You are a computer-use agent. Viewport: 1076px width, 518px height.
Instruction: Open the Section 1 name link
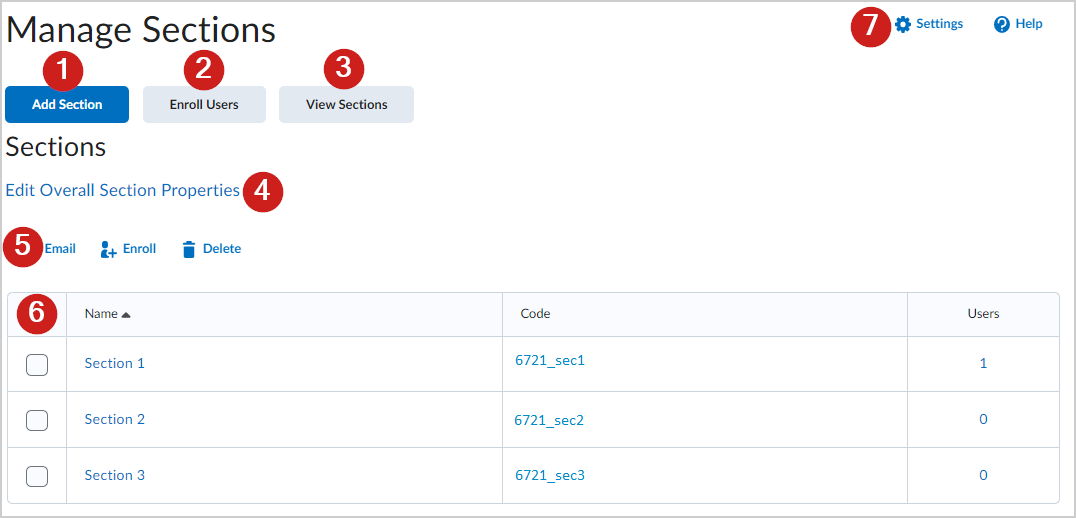click(114, 363)
